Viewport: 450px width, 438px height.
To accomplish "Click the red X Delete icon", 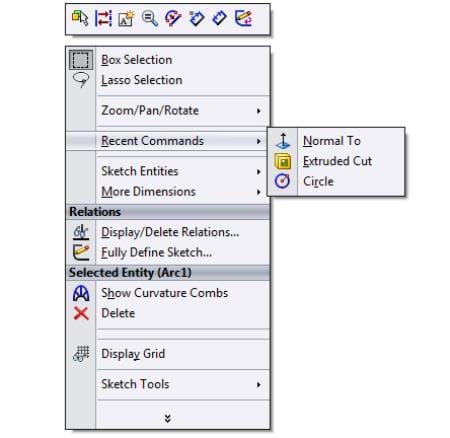I will 81,314.
